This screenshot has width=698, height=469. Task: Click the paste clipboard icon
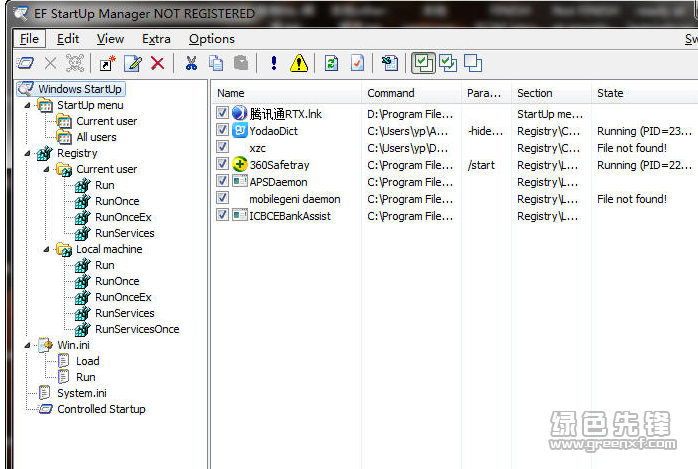tap(241, 63)
